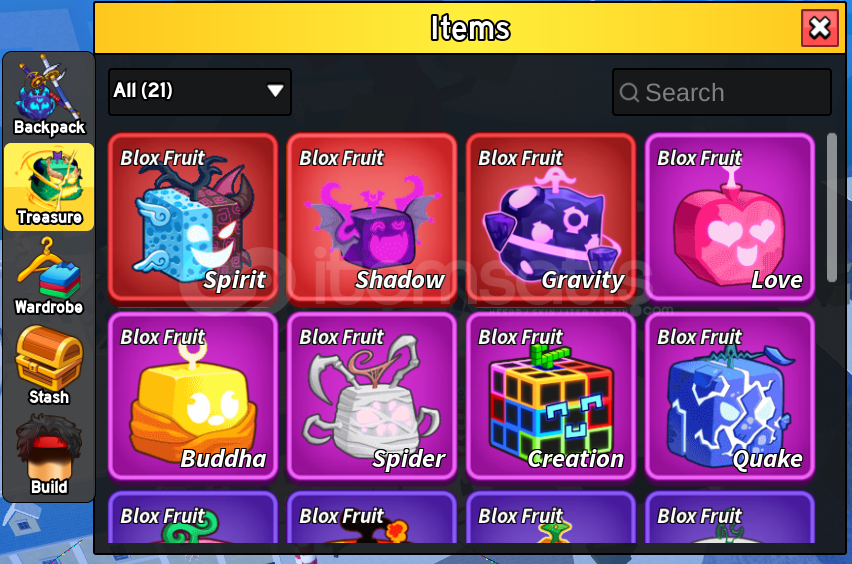The height and width of the screenshot is (564, 852).
Task: Choose the Spider Blox Fruit
Action: point(372,396)
